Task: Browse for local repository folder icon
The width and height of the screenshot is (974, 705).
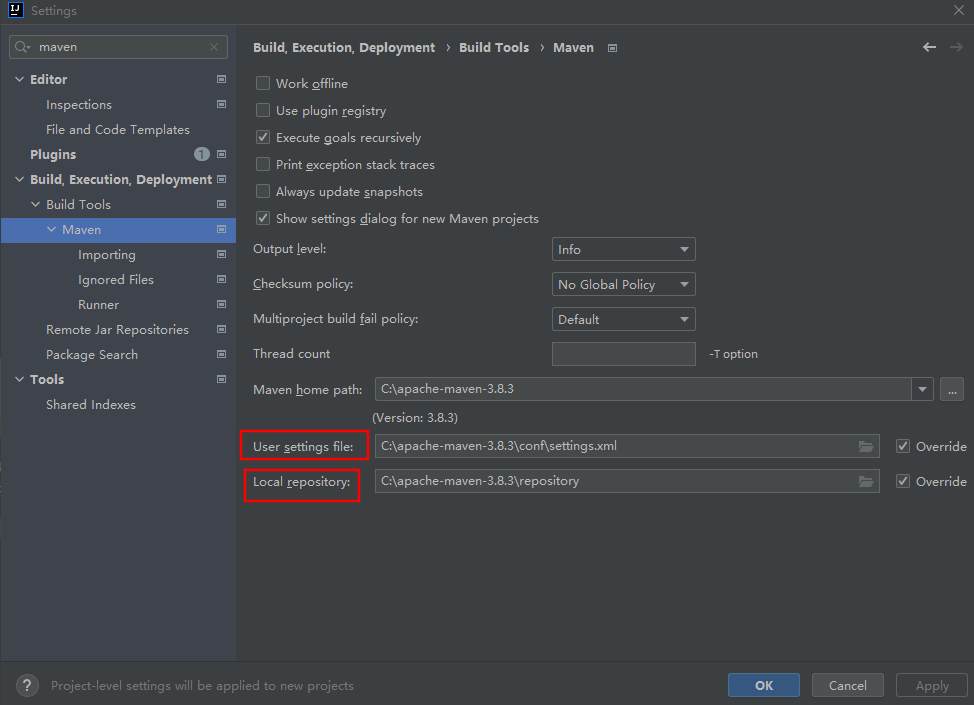Action: point(866,481)
